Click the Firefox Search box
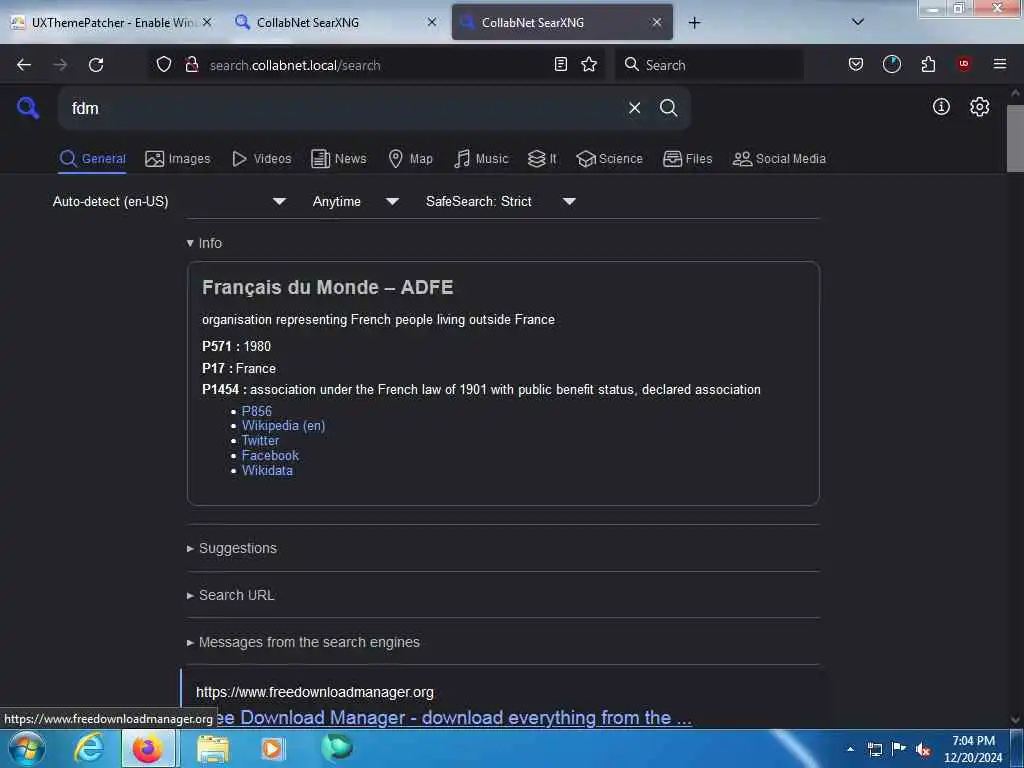Image resolution: width=1024 pixels, height=768 pixels. pos(709,65)
